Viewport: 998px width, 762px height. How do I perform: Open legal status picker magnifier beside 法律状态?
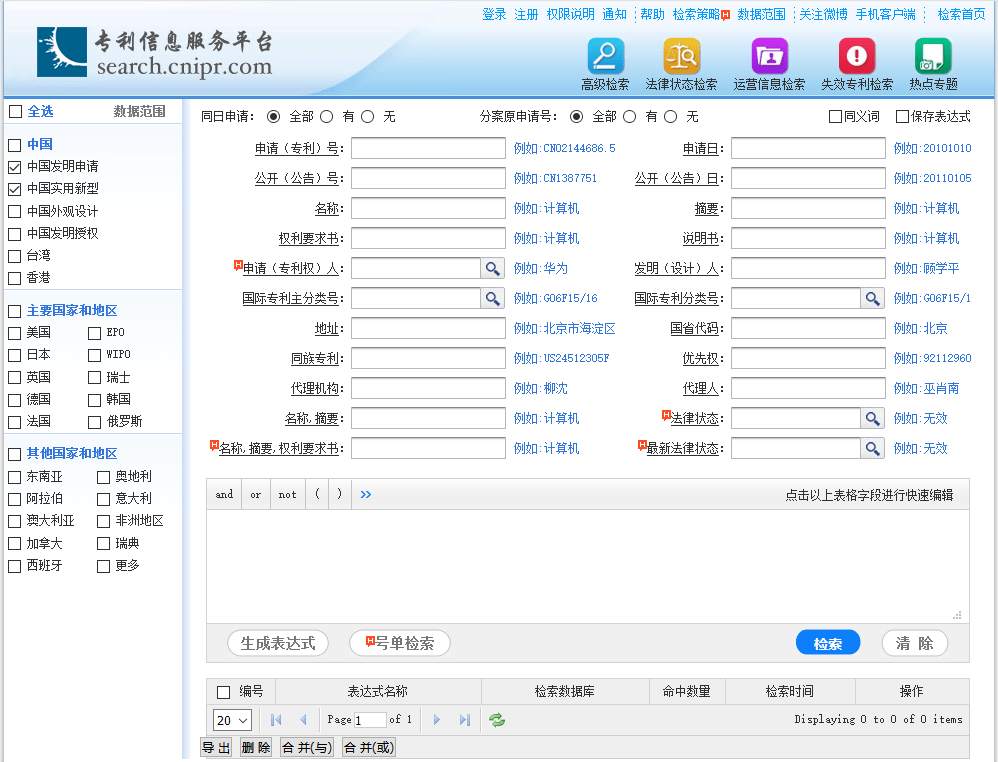(x=871, y=418)
